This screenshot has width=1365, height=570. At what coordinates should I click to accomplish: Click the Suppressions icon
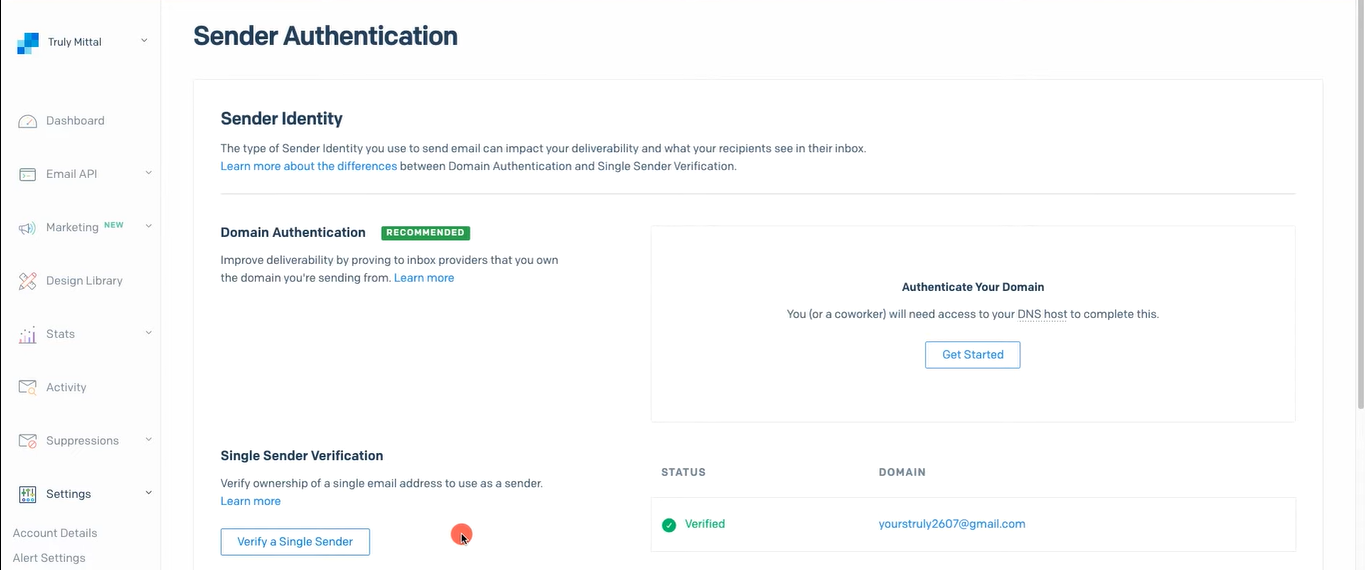click(x=28, y=441)
